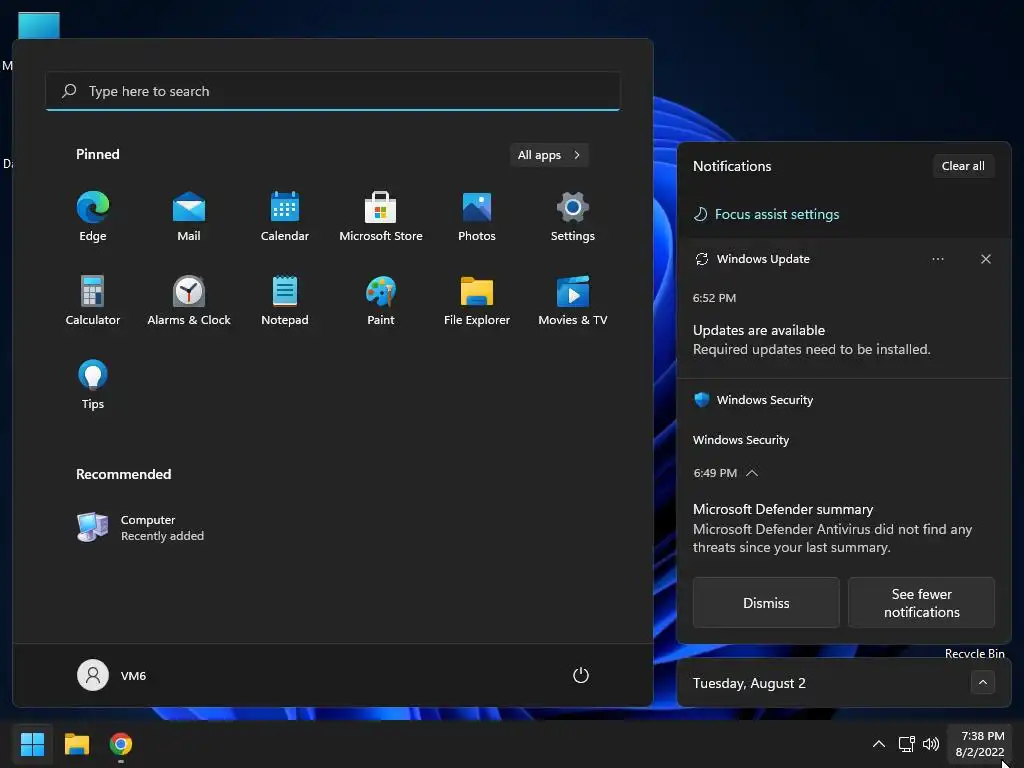Click the volume speaker icon
The image size is (1024, 768).
[x=931, y=744]
